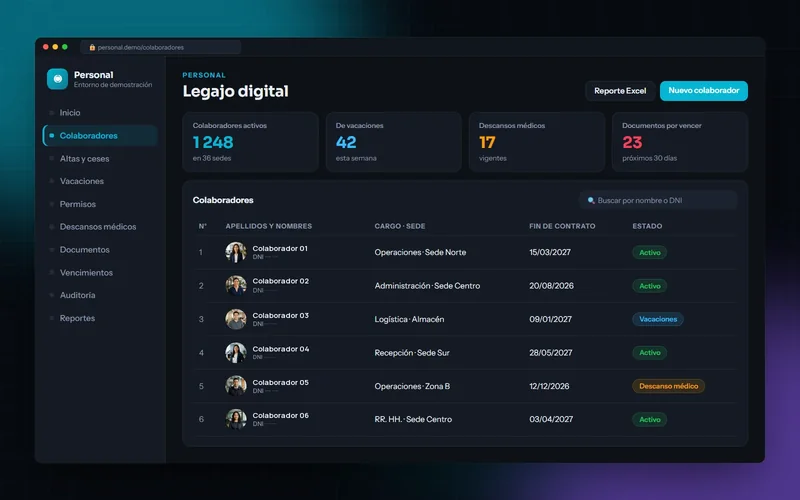Click the Vacaciones status badge
The height and width of the screenshot is (500, 800).
(658, 319)
